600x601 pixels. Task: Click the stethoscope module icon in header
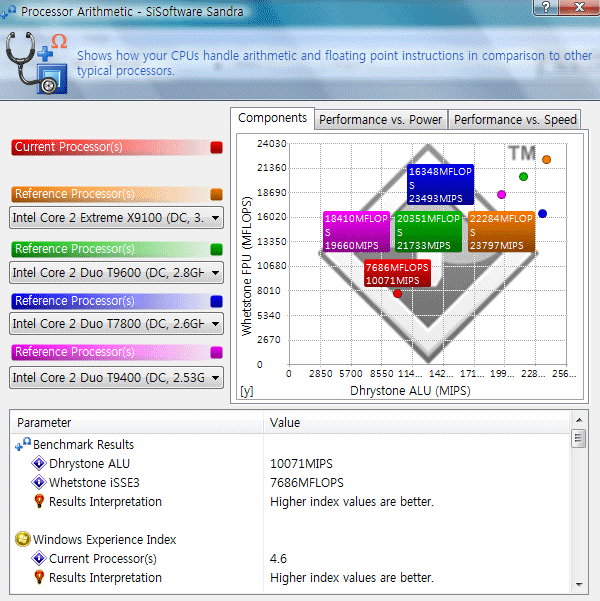36,62
